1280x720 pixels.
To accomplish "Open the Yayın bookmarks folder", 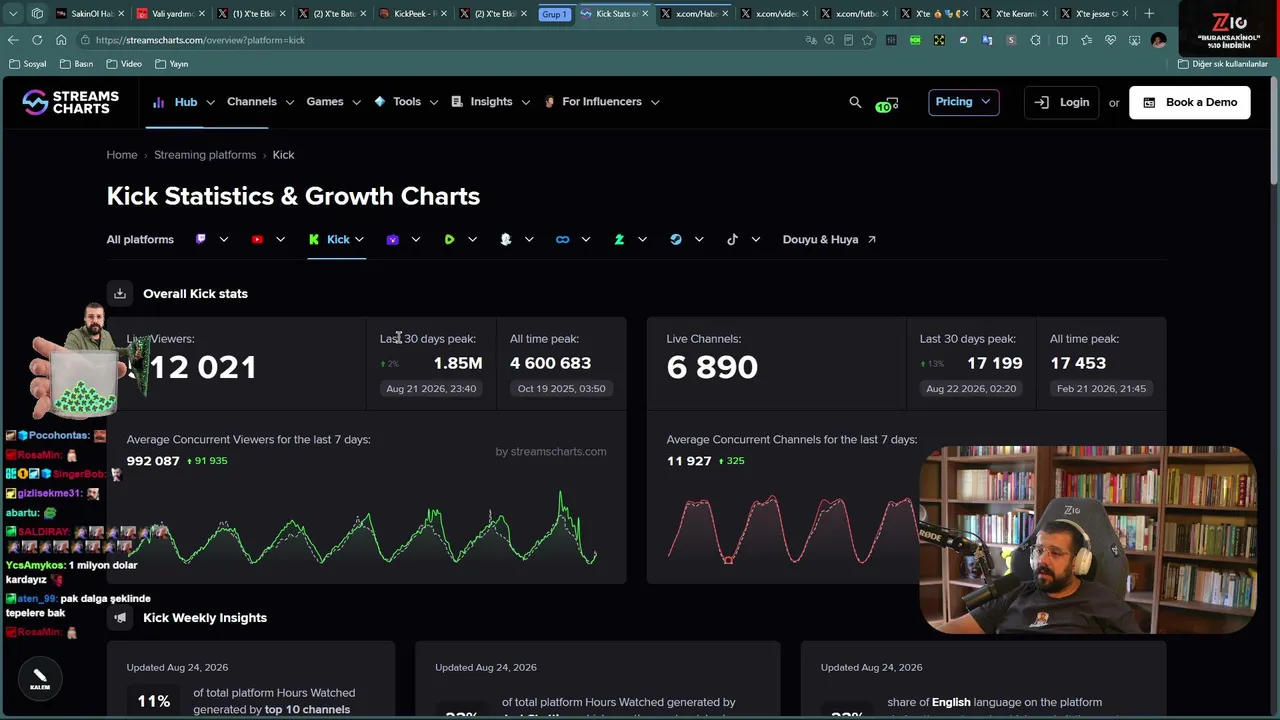I will pos(172,64).
